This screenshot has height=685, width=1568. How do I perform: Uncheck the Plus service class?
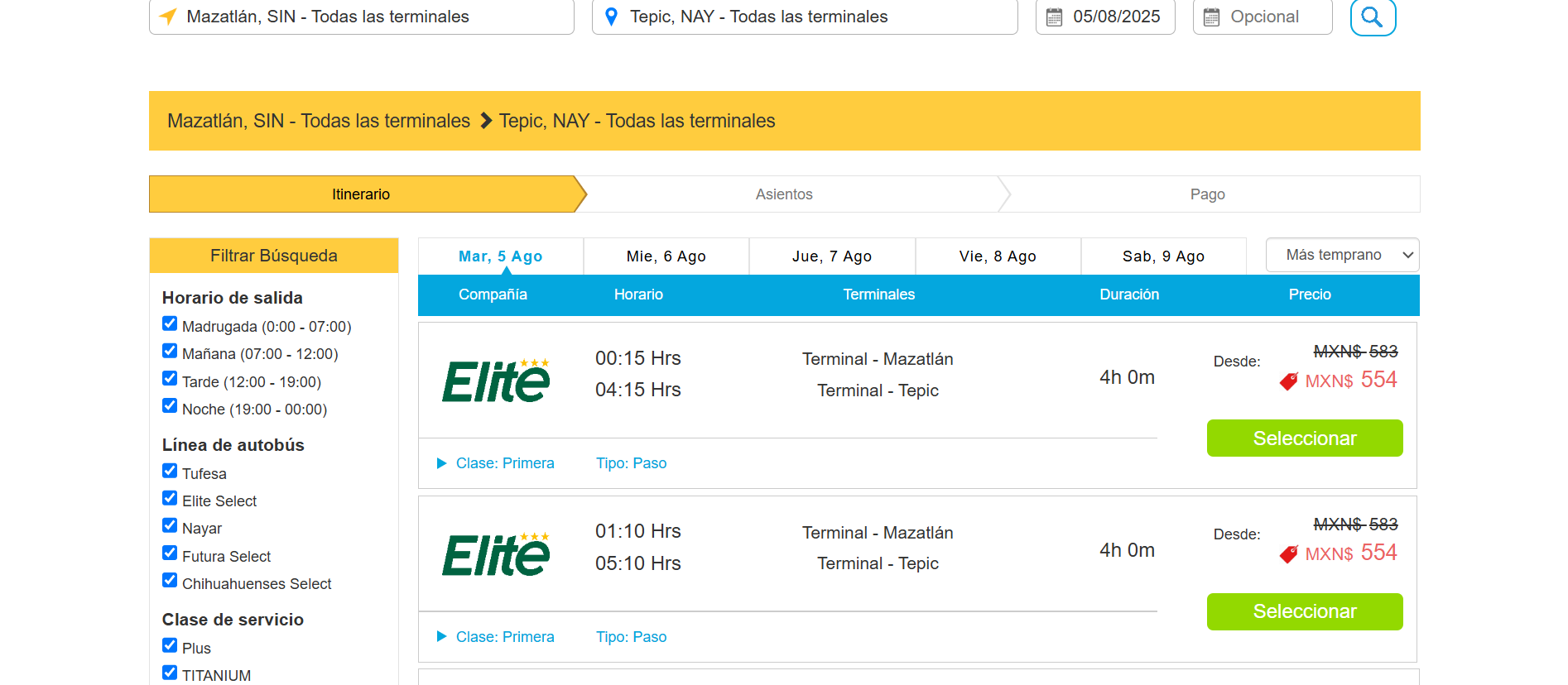(x=170, y=645)
